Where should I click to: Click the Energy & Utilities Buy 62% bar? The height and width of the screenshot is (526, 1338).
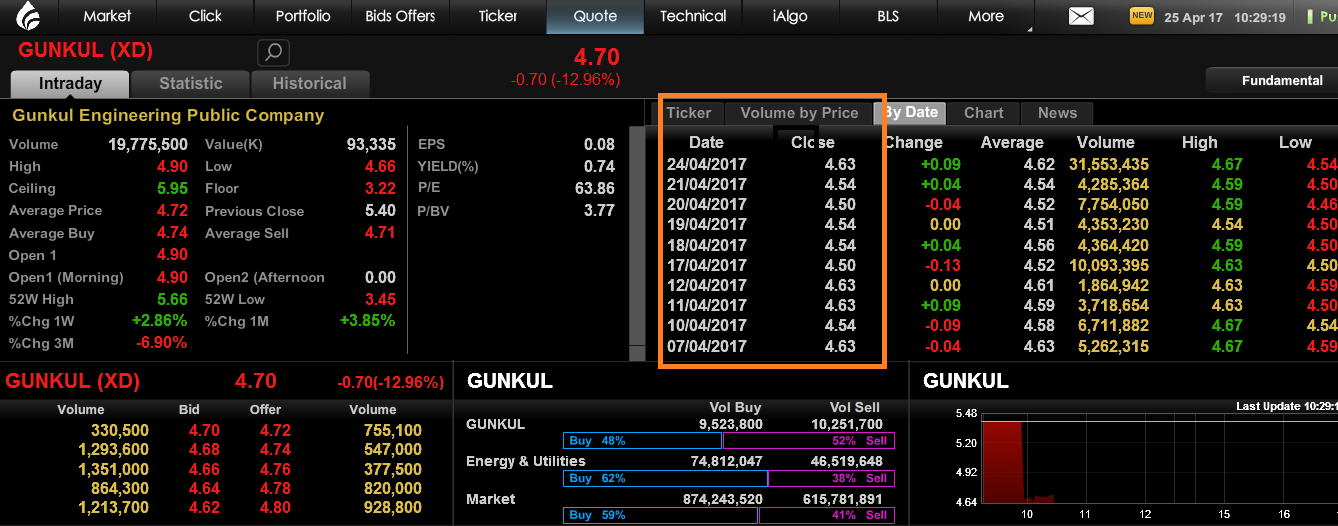coord(666,478)
